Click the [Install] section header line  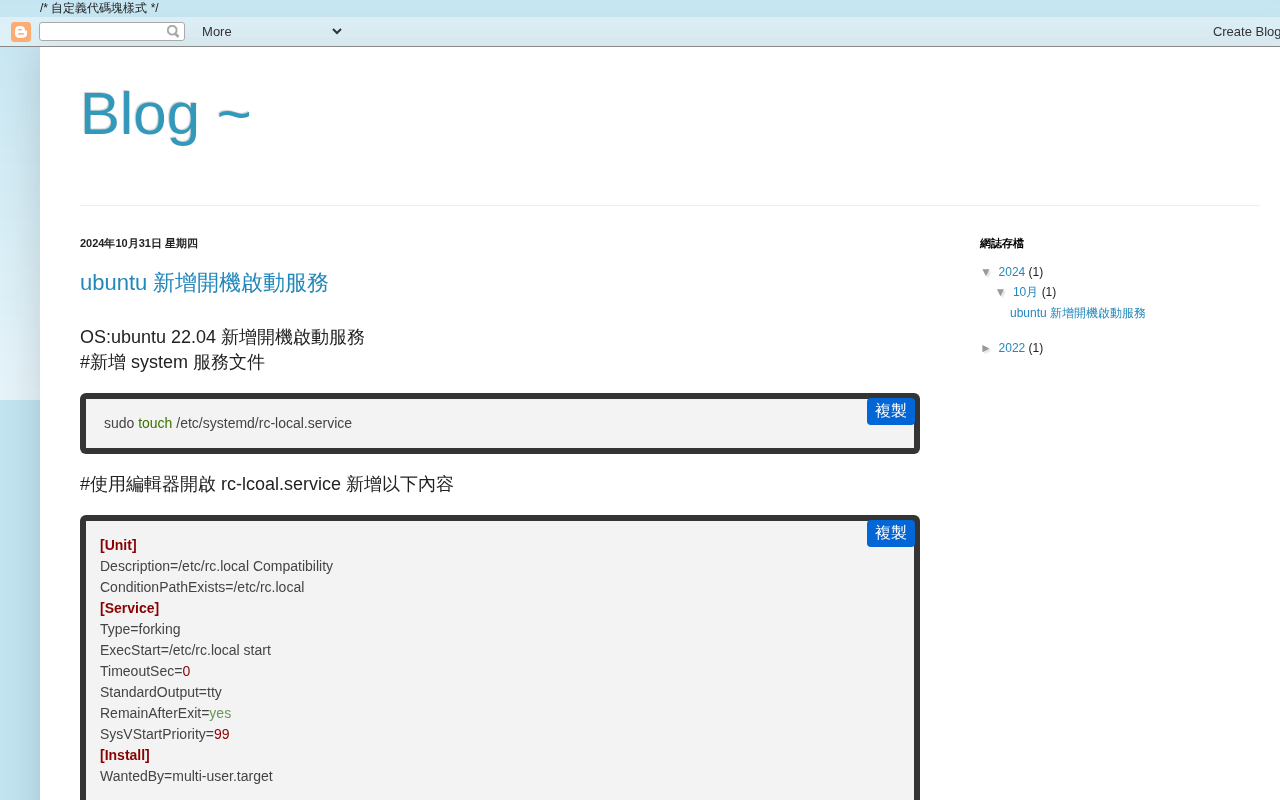[125, 755]
